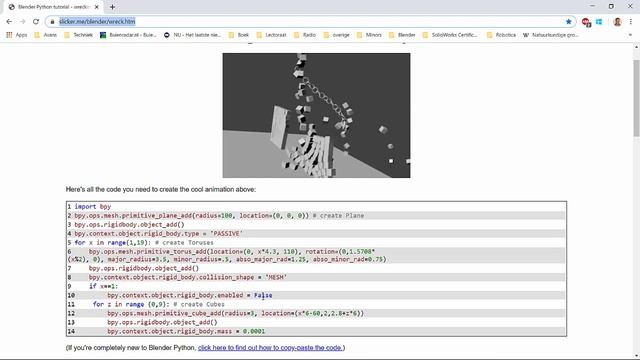The height and width of the screenshot is (360, 640).
Task: Click the page vertical scrollbar thumb
Action: click(636, 98)
